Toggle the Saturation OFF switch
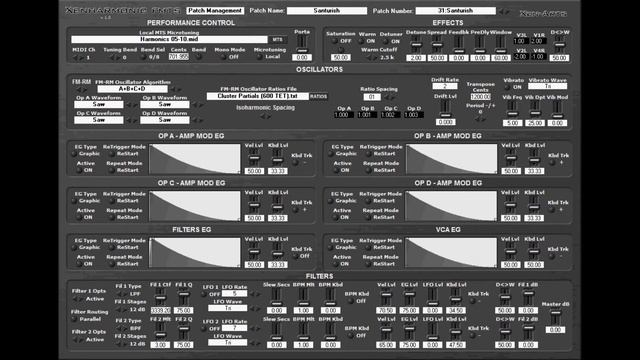The width and height of the screenshot is (640, 360). pos(334,41)
